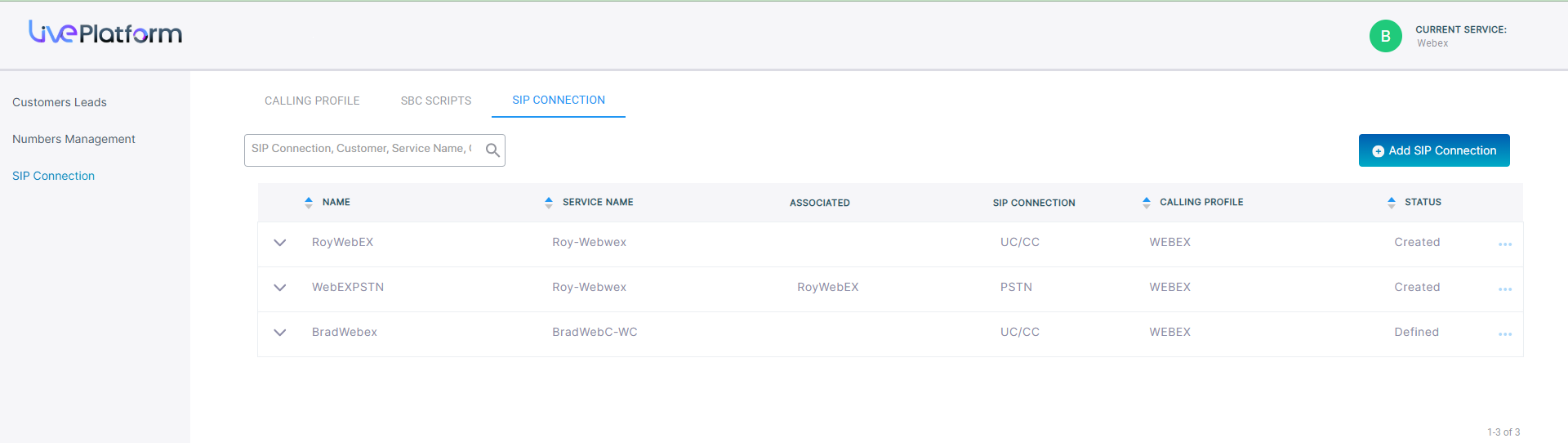
Task: Open the three-dots menu for WebEXPSTN
Action: point(1505,289)
